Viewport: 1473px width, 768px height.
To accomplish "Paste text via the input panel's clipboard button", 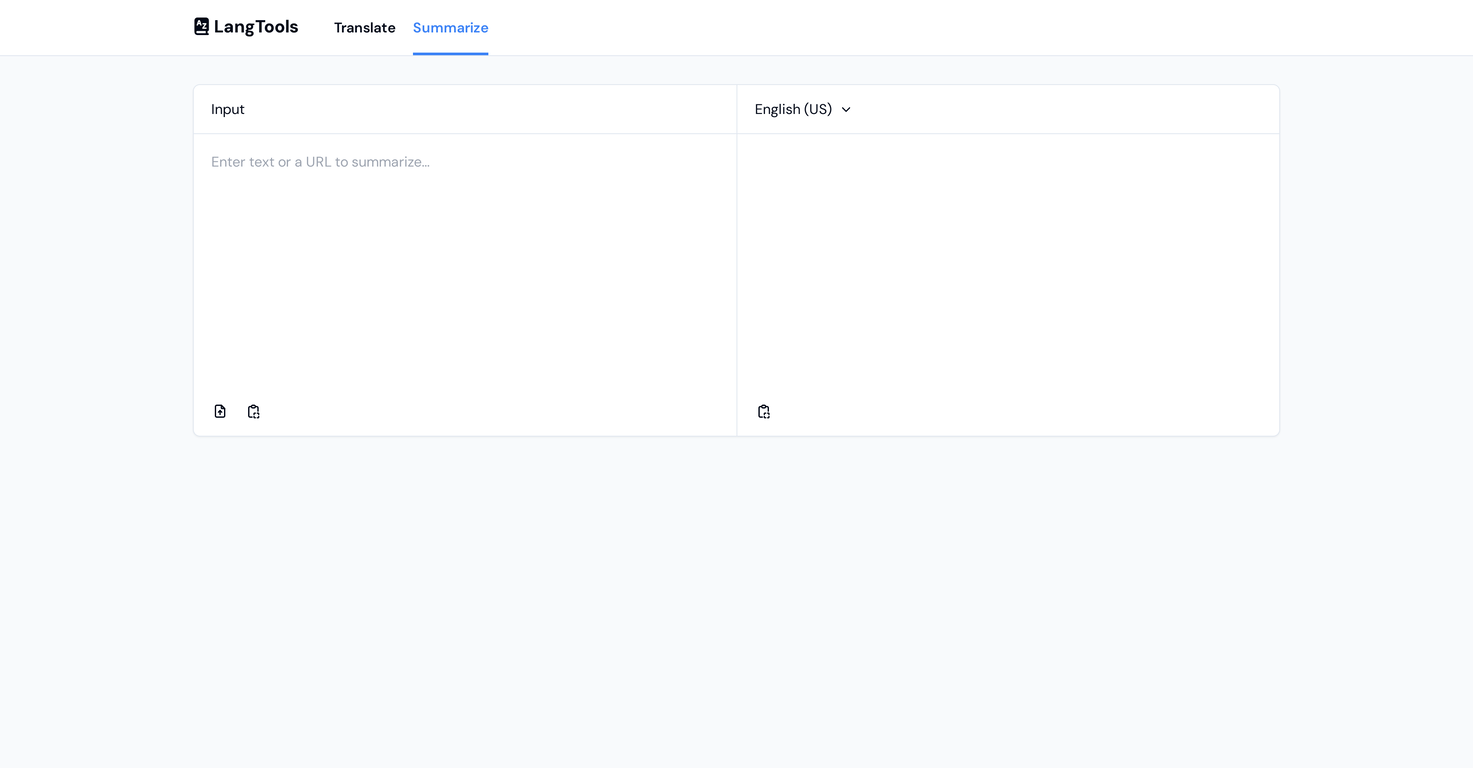I will pos(254,411).
